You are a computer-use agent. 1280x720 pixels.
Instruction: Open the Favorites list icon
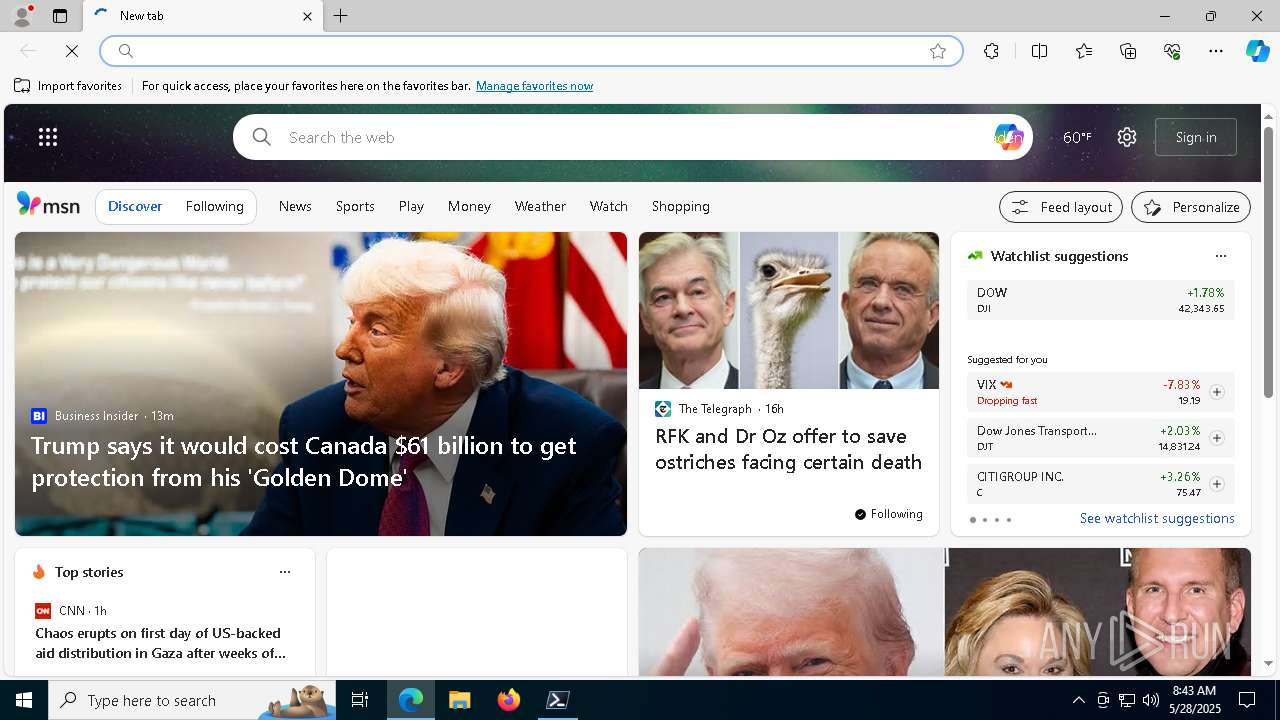1084,51
